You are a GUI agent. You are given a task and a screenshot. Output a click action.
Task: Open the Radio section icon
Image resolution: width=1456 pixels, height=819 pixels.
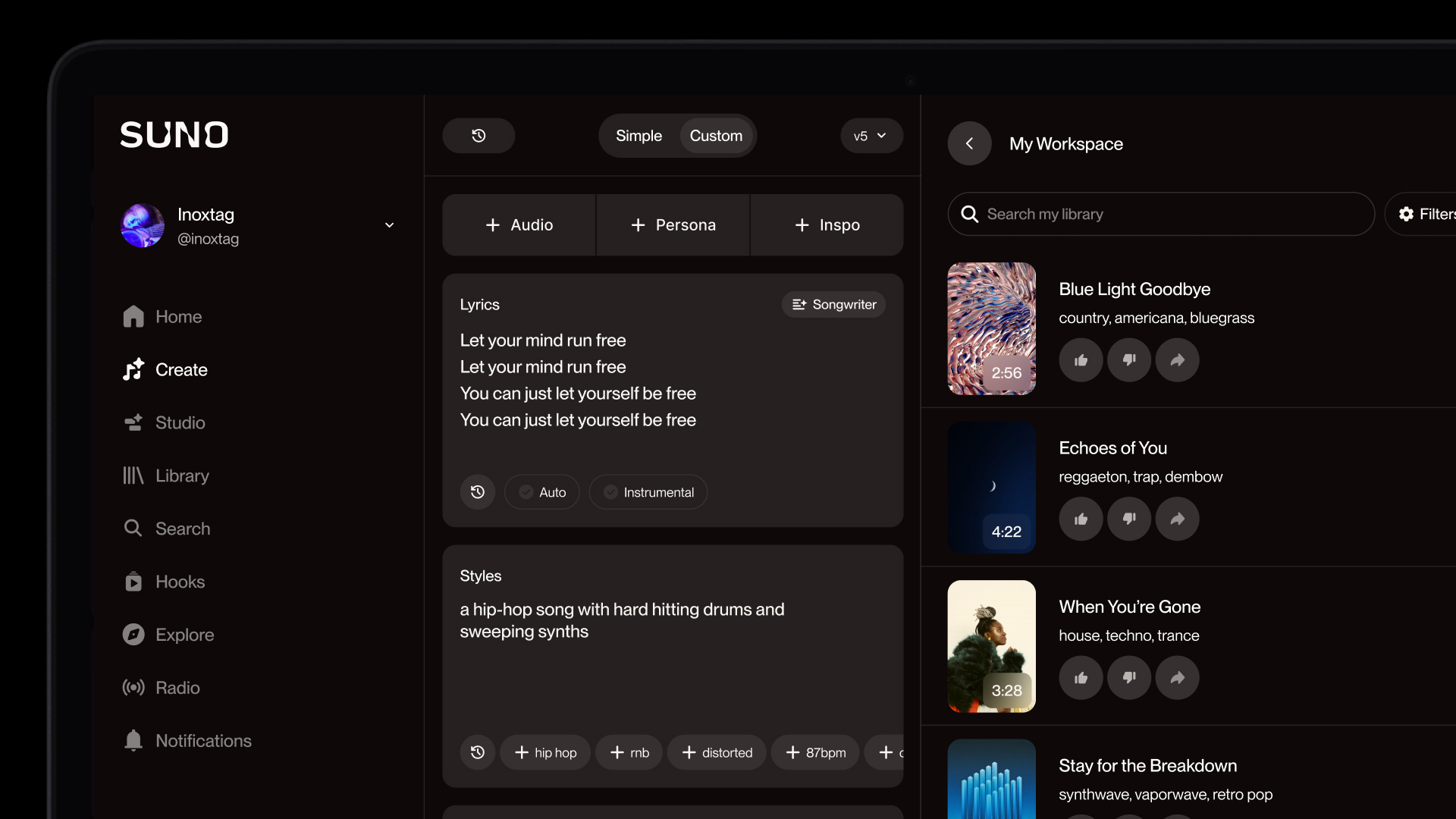point(133,688)
